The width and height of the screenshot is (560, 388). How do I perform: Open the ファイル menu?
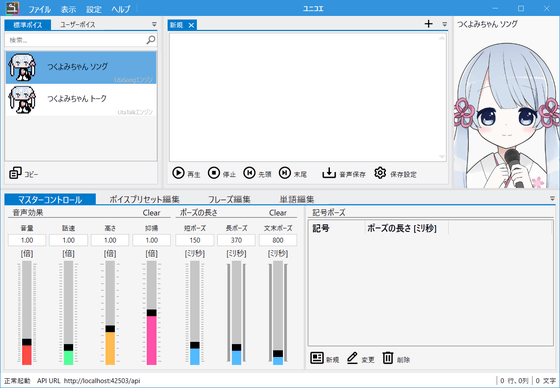(39, 9)
